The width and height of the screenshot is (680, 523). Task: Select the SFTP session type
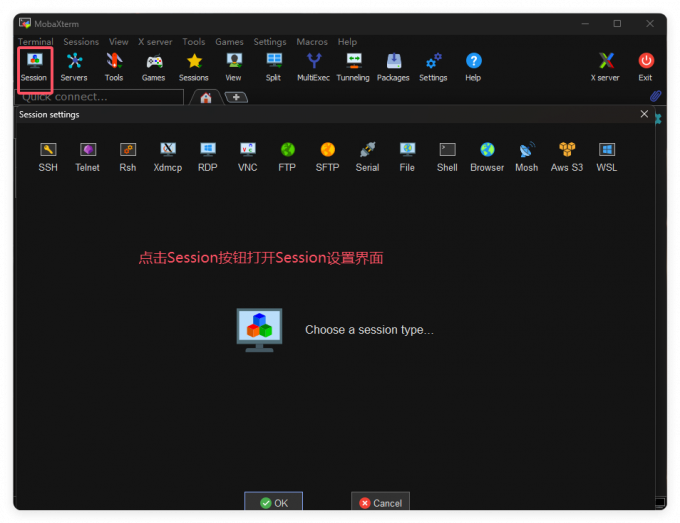(x=327, y=157)
